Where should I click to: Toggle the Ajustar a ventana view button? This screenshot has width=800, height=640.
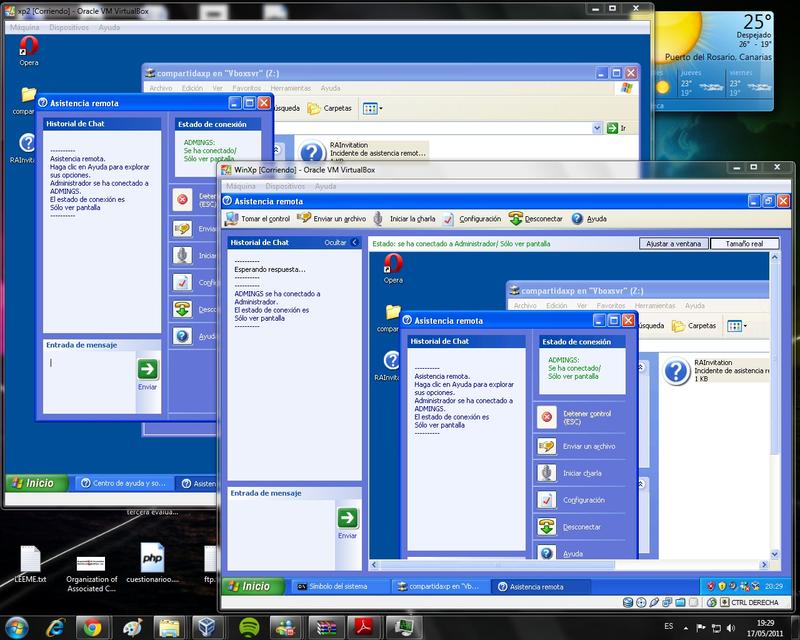point(675,243)
